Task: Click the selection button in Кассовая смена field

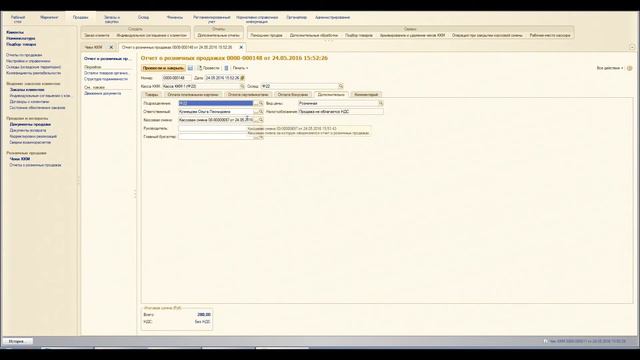Action: point(256,120)
